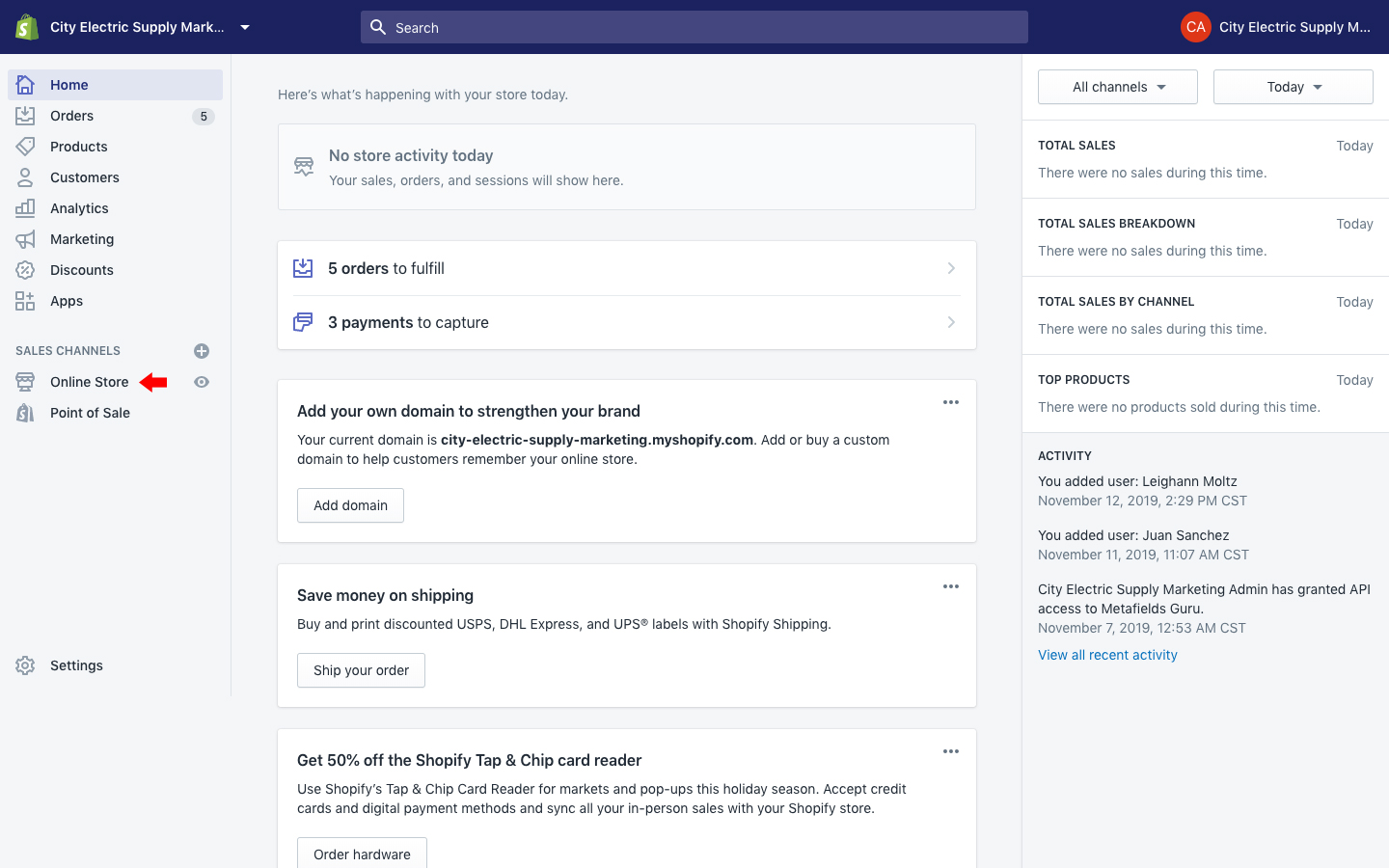1389x868 pixels.
Task: View online store using the eye icon
Action: [x=202, y=382]
